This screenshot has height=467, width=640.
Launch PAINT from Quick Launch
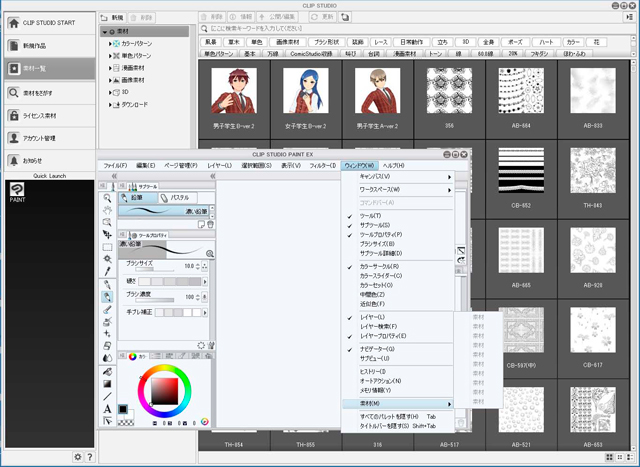click(x=17, y=190)
